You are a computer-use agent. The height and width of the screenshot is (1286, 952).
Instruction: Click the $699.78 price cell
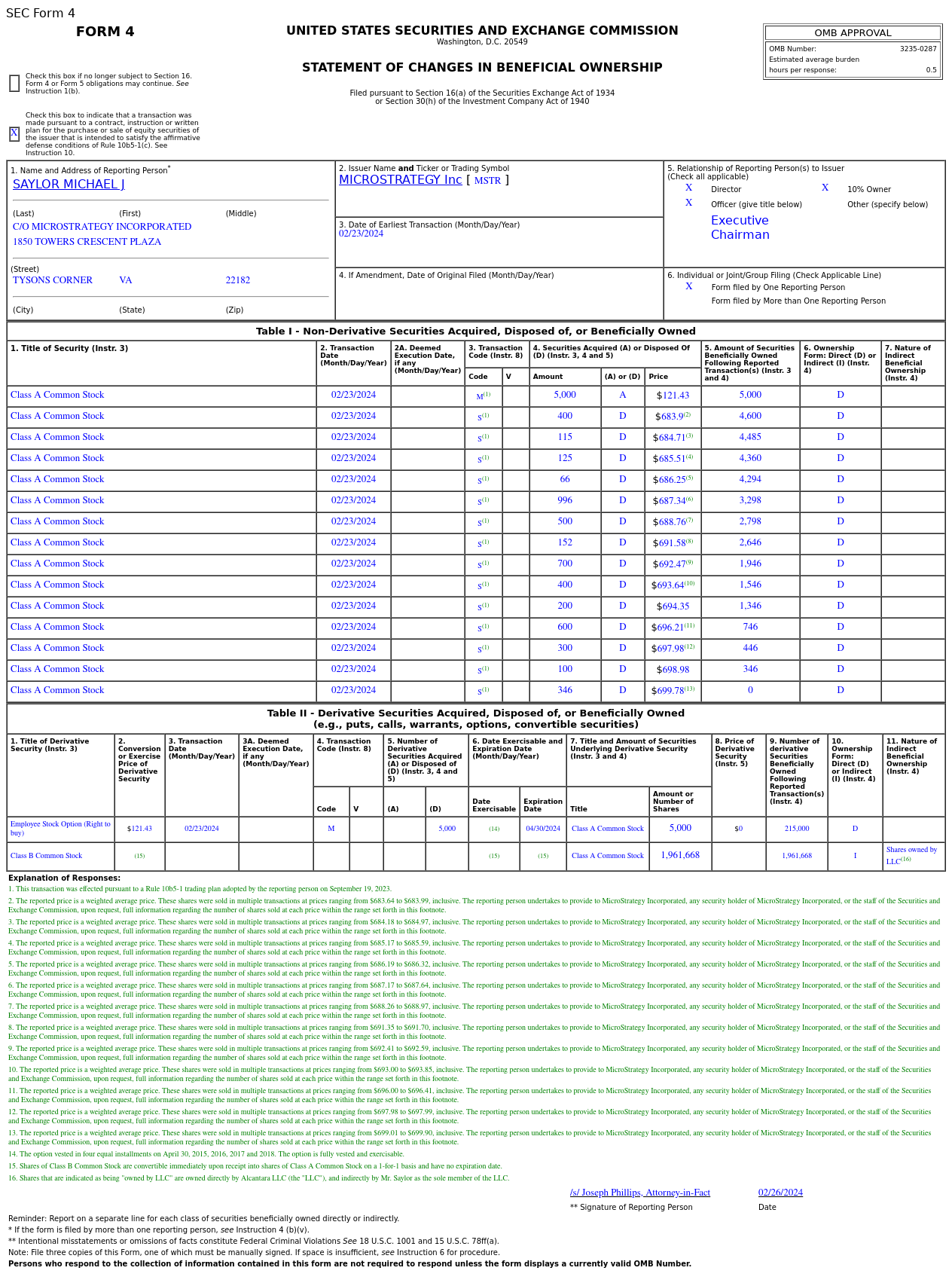pyautogui.click(x=673, y=691)
